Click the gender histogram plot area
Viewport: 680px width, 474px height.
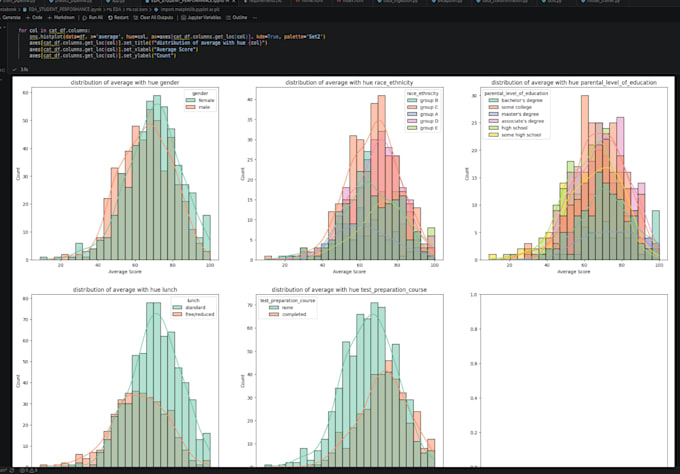click(x=125, y=173)
